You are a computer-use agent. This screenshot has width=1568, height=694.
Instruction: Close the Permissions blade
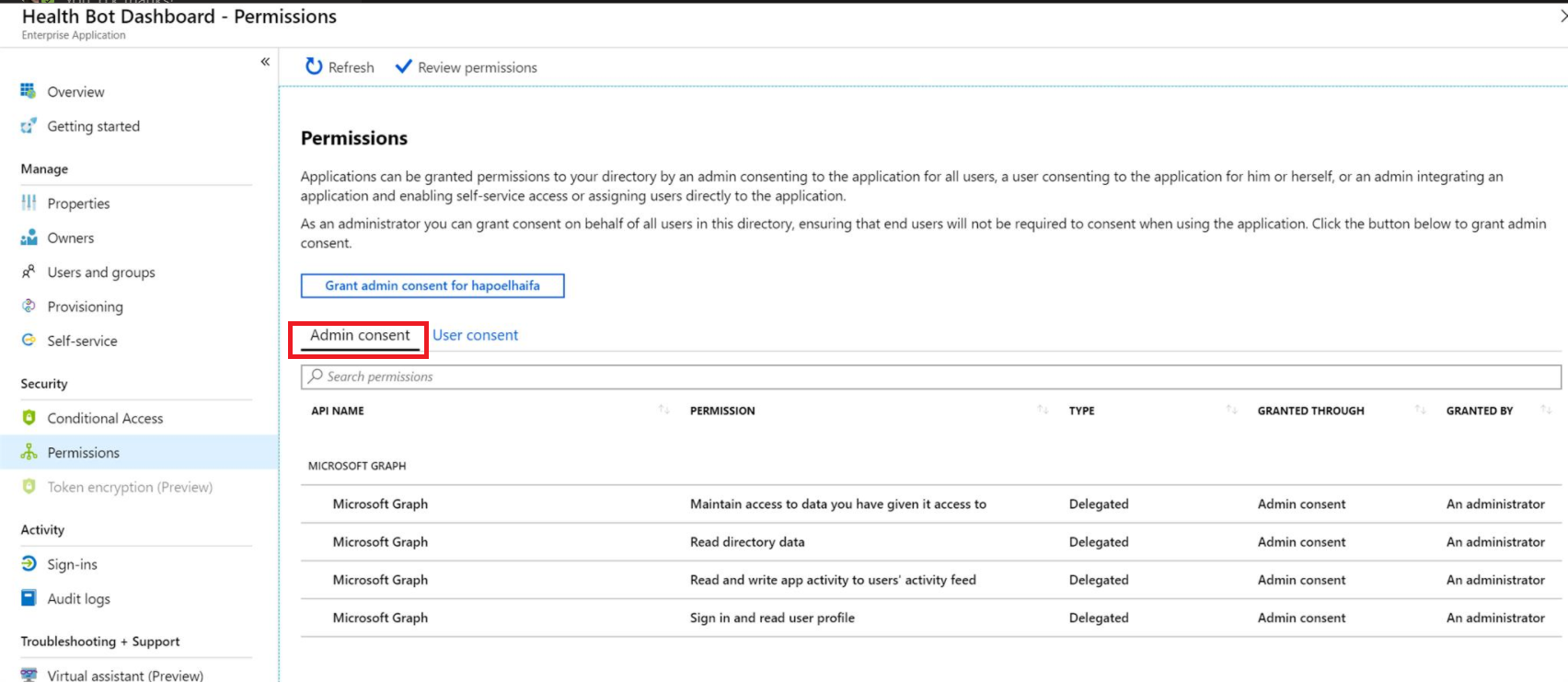point(1562,16)
